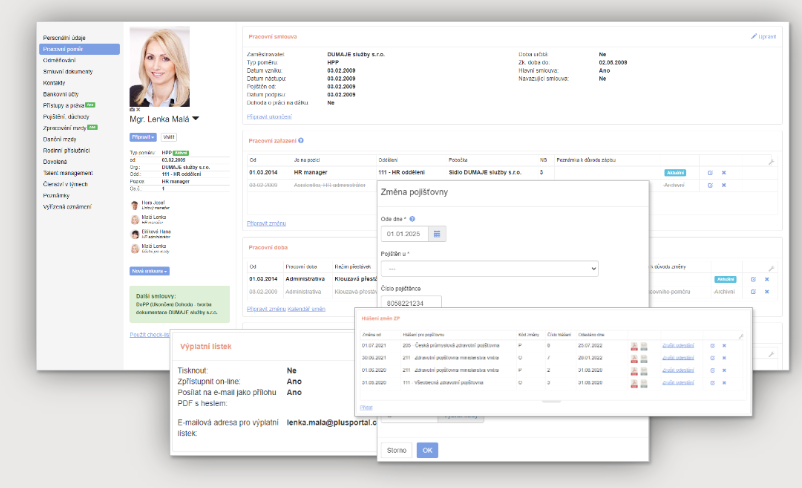Click the Ode dne date field
The height and width of the screenshot is (488, 802).
pyautogui.click(x=405, y=234)
